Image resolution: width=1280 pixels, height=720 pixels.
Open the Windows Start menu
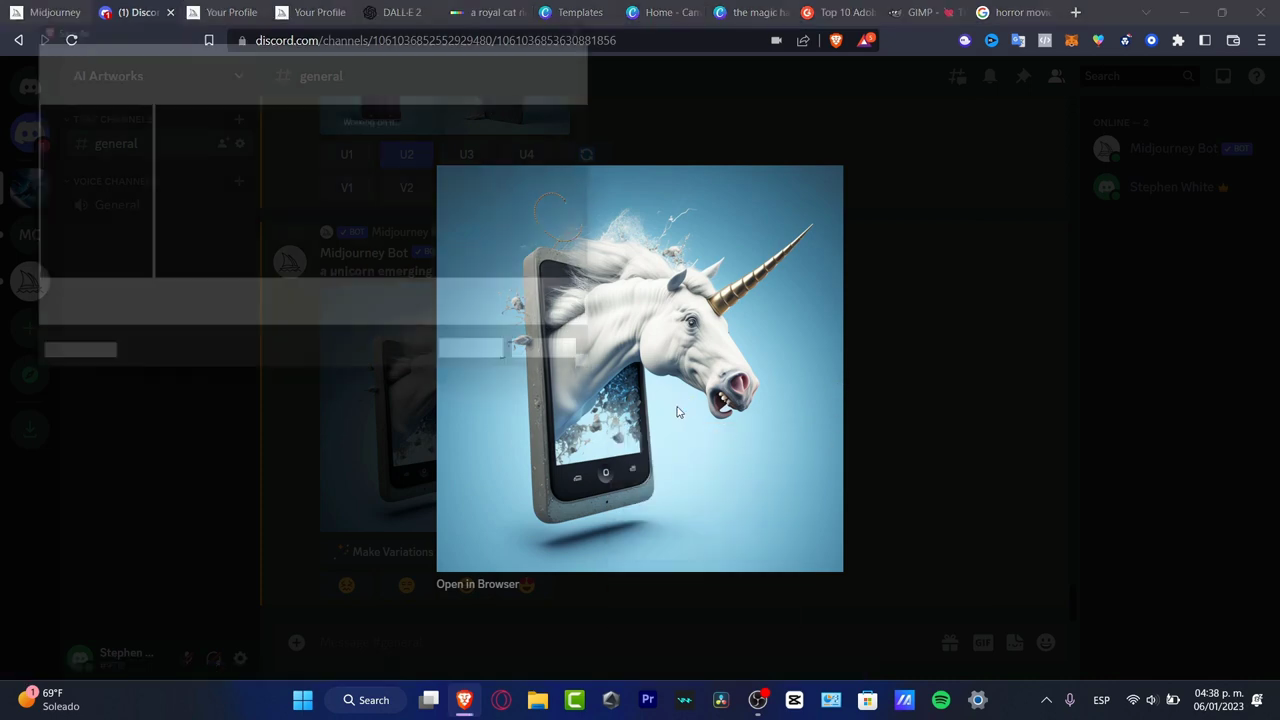302,700
